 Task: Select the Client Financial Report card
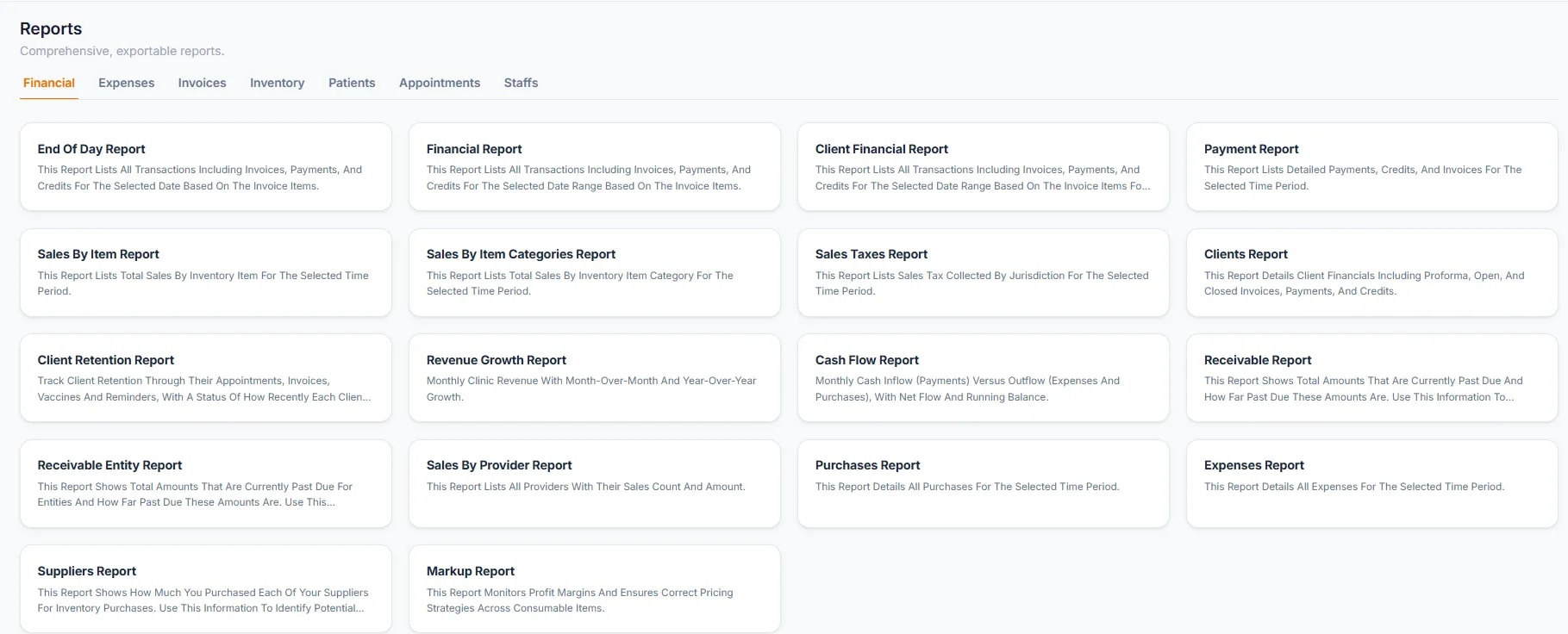coord(984,166)
